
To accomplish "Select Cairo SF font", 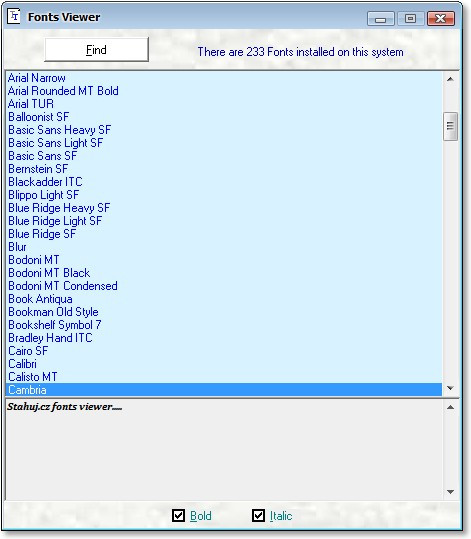I will pos(224,351).
